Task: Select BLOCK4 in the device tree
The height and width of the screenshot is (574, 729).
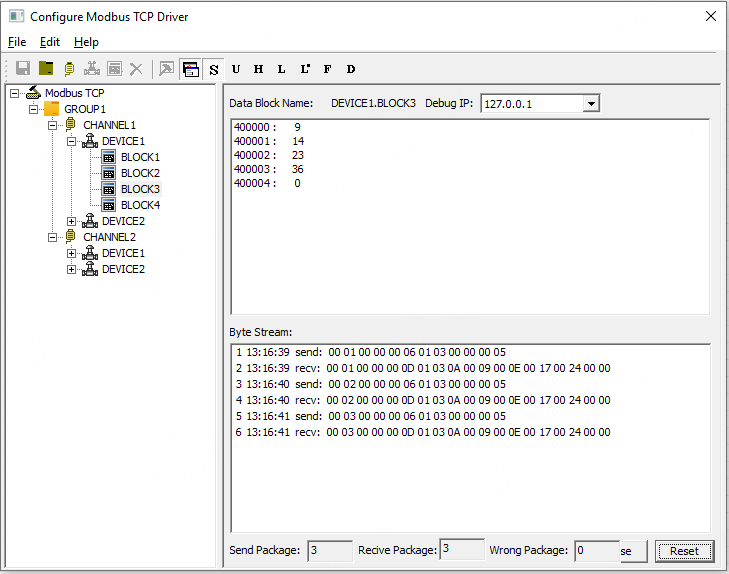Action: (140, 205)
